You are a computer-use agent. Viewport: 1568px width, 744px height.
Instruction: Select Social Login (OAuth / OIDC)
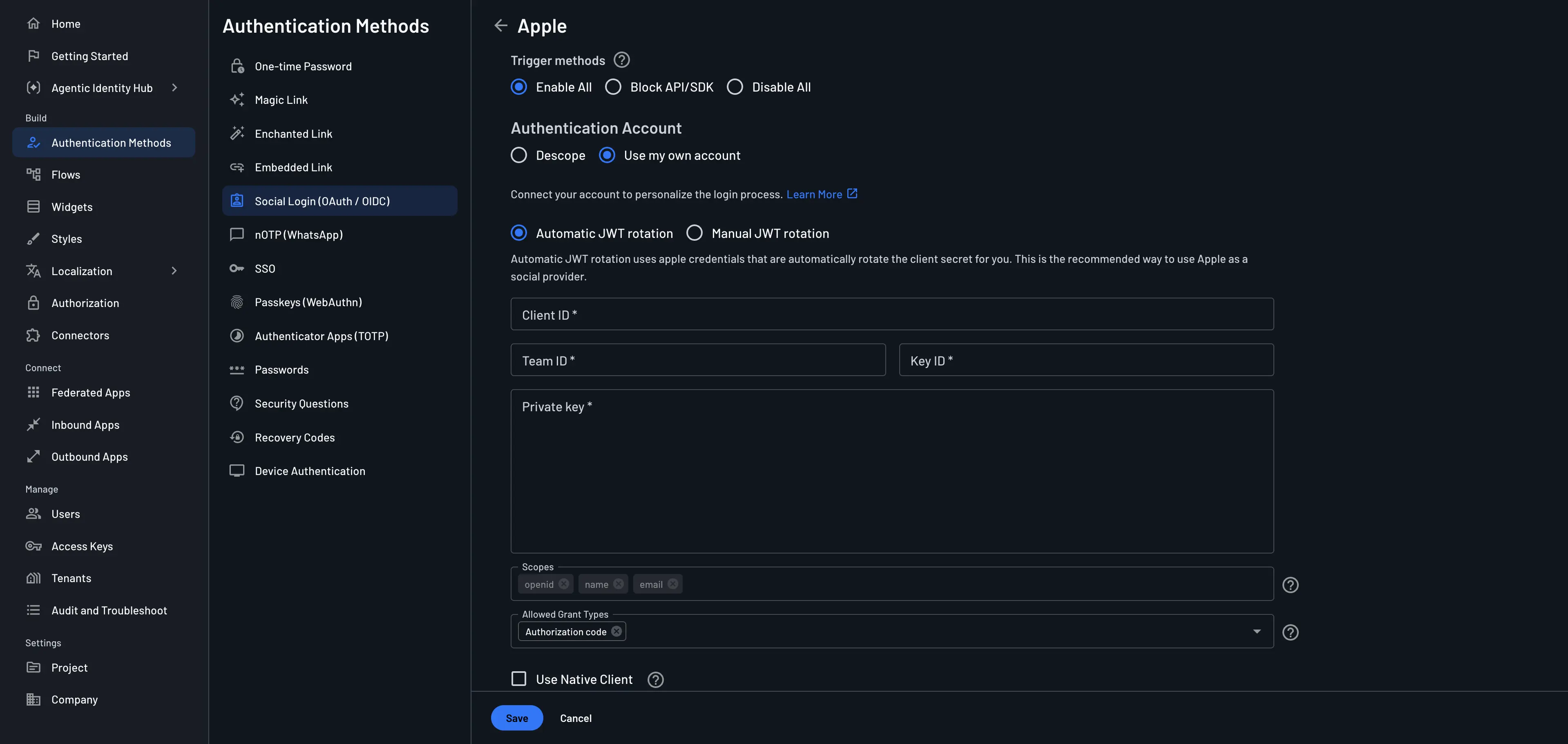(340, 201)
